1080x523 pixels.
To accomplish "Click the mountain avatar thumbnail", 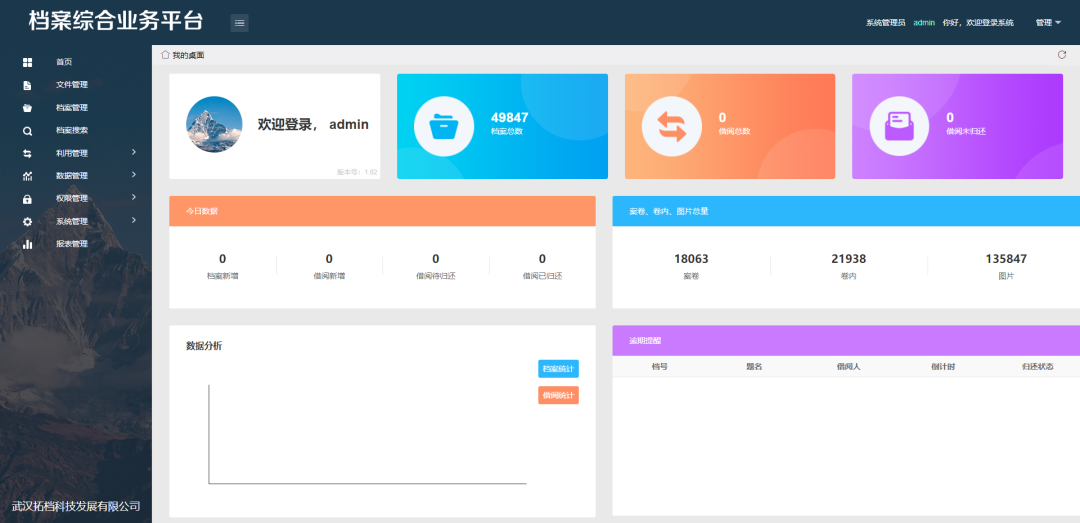I will [x=214, y=124].
